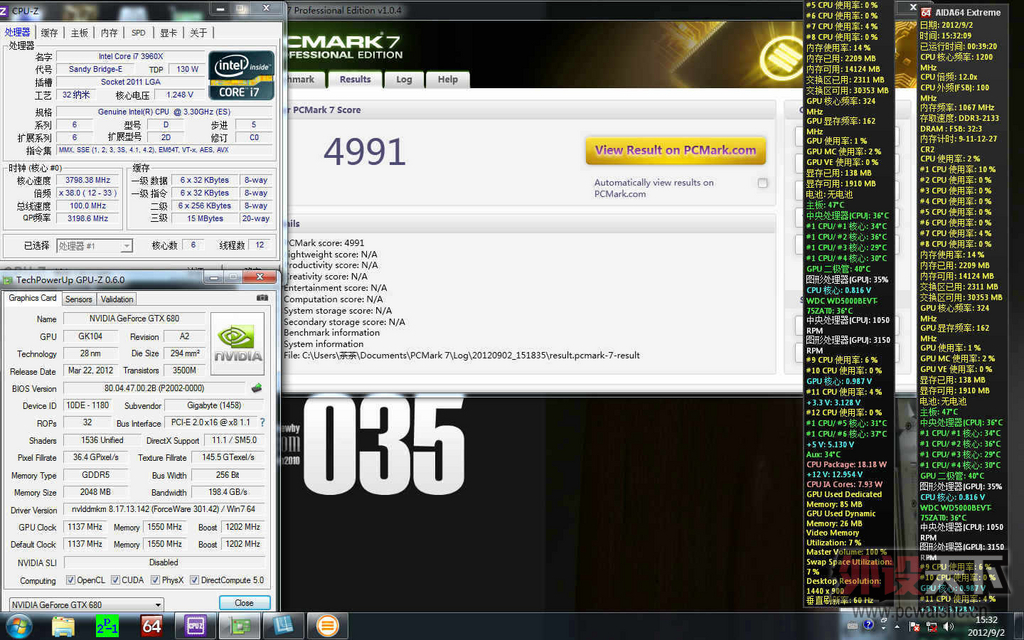Toggle CUDA checkbox in GPU-Z

pyautogui.click(x=116, y=580)
